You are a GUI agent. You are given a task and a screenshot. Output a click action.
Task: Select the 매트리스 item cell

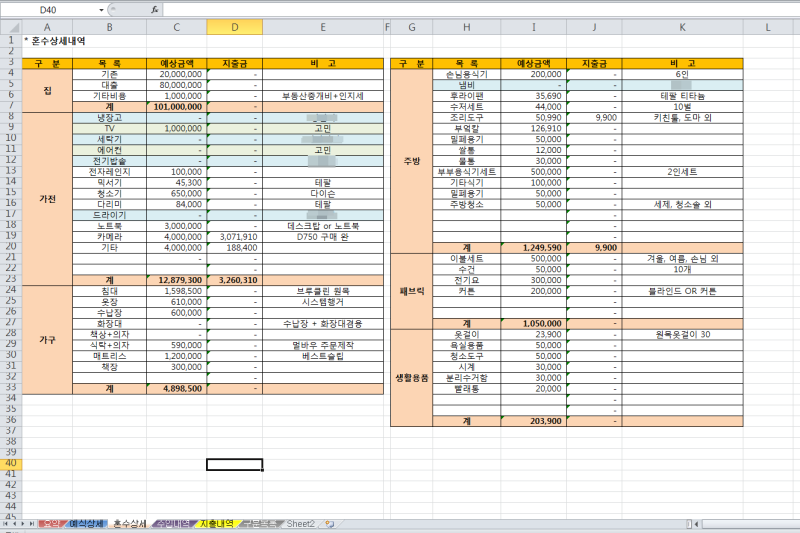pyautogui.click(x=109, y=356)
